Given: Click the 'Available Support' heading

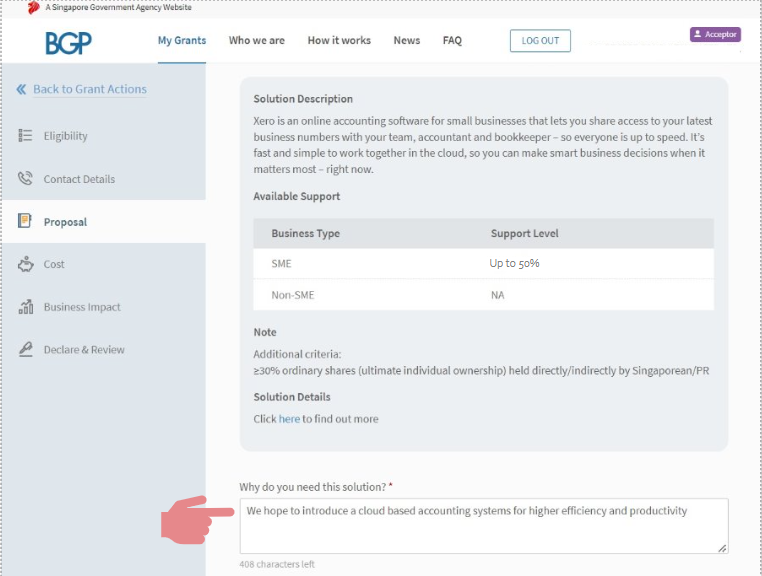Looking at the screenshot, I should point(296,196).
